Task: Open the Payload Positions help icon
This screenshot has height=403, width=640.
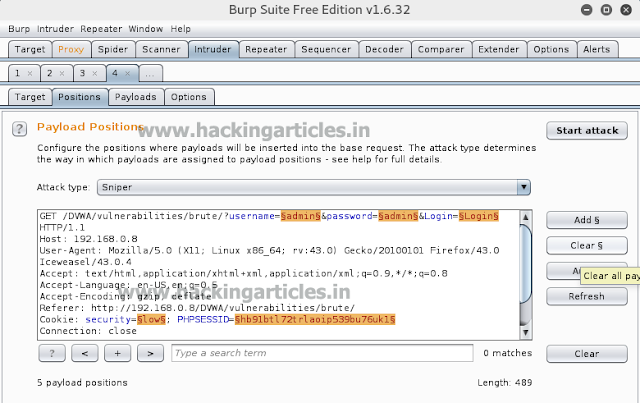Action: [x=19, y=129]
